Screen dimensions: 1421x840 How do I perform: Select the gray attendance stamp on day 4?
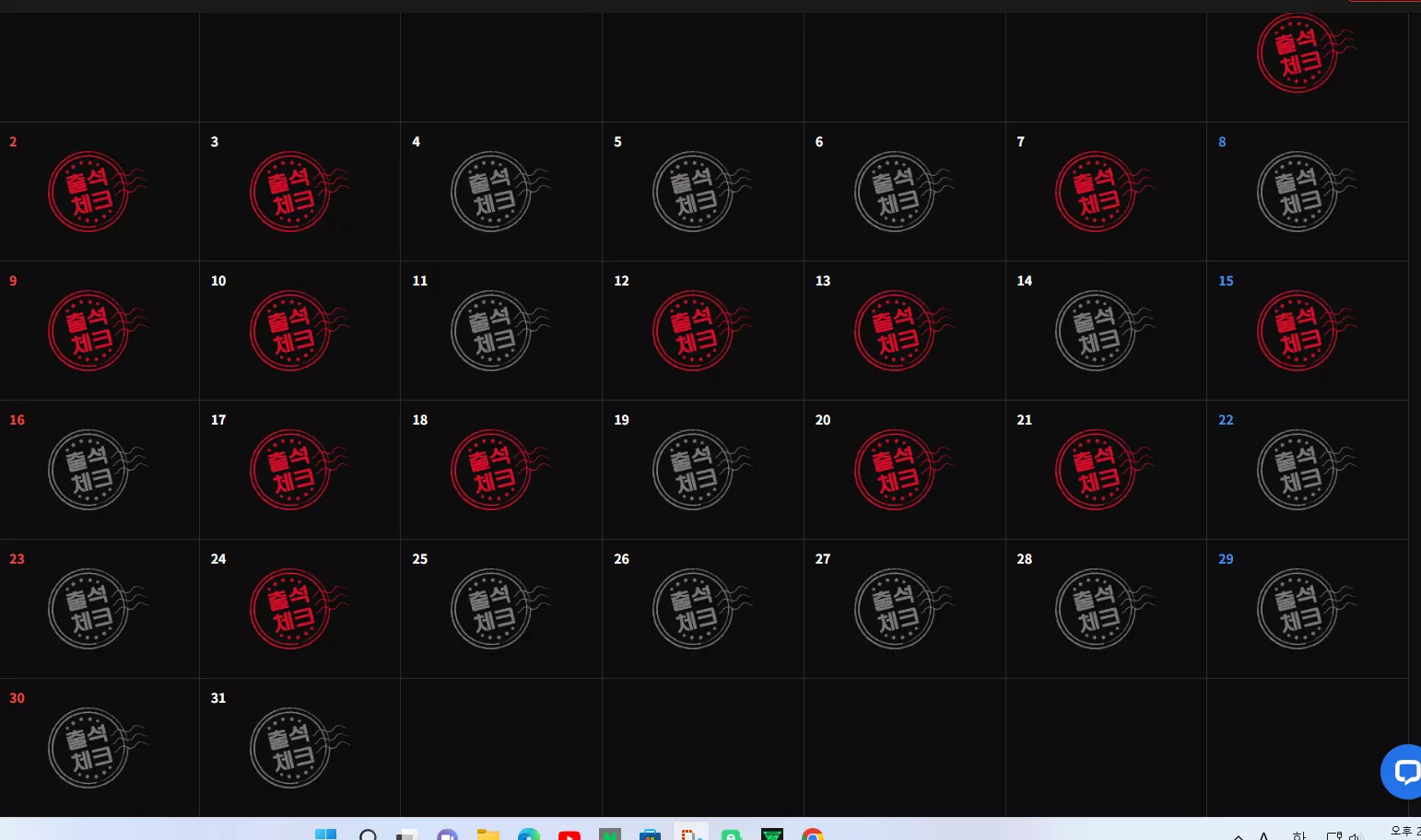pos(499,192)
